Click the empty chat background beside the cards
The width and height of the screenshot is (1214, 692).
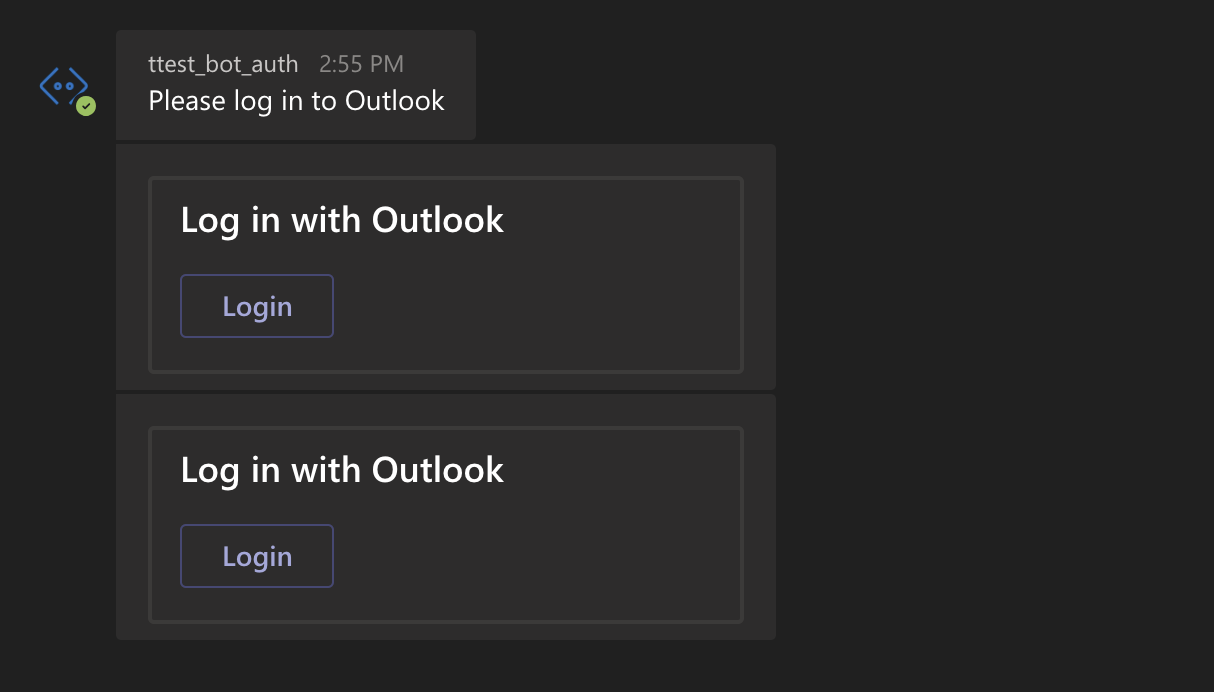click(x=990, y=400)
